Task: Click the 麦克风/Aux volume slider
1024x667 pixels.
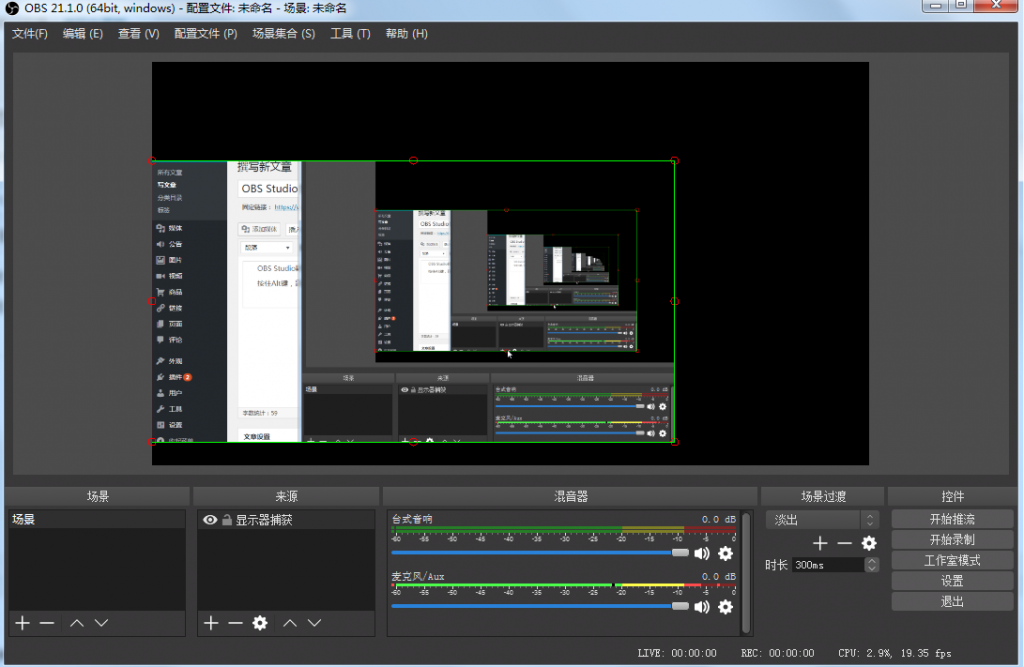Action: (x=540, y=606)
